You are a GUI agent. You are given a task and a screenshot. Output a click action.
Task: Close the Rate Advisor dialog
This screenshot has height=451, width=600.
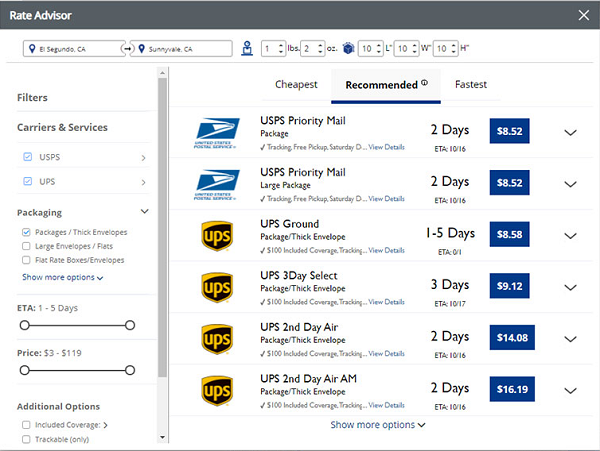coord(584,15)
